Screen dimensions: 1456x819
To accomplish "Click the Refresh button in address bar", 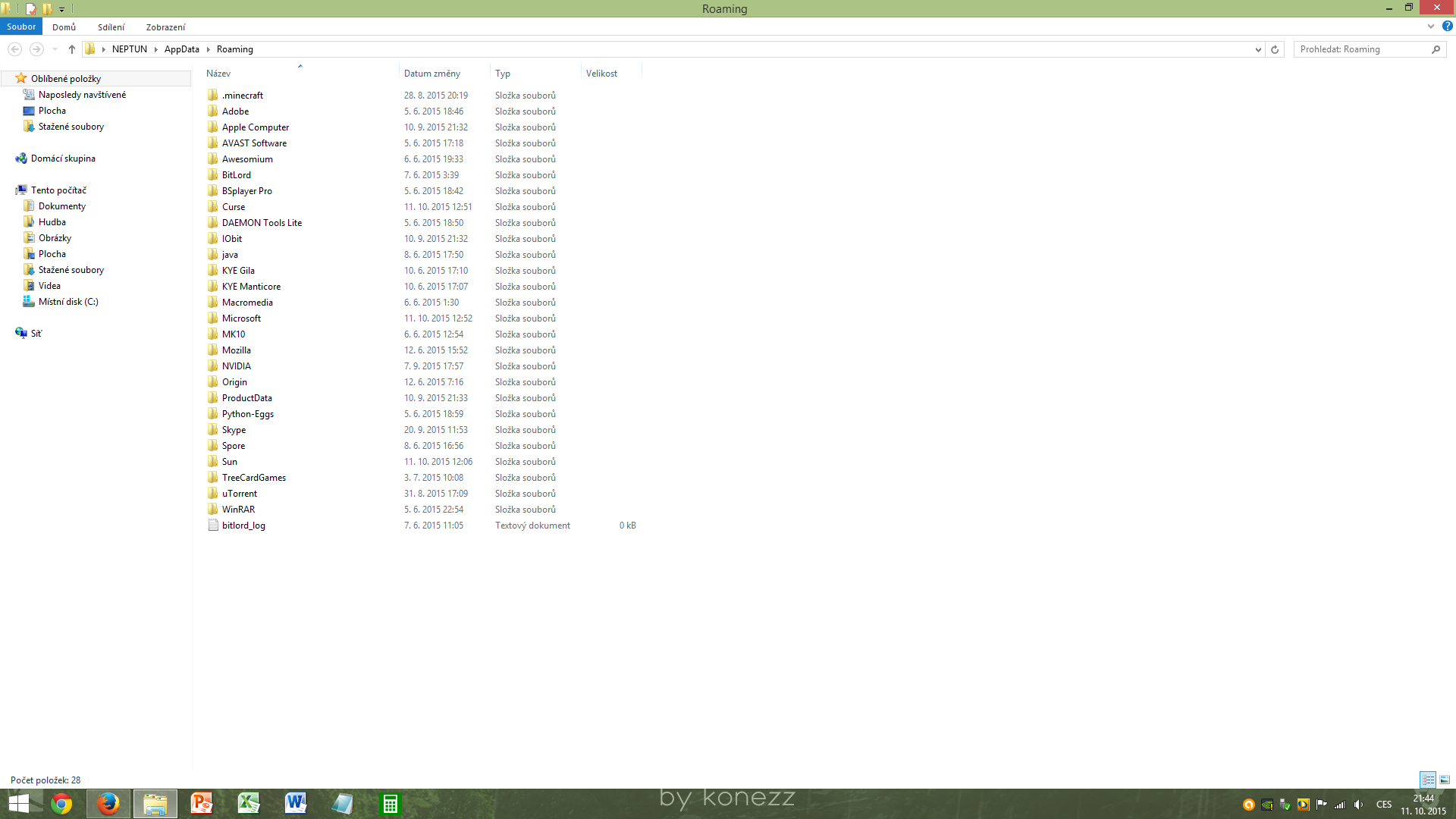I will click(x=1275, y=49).
